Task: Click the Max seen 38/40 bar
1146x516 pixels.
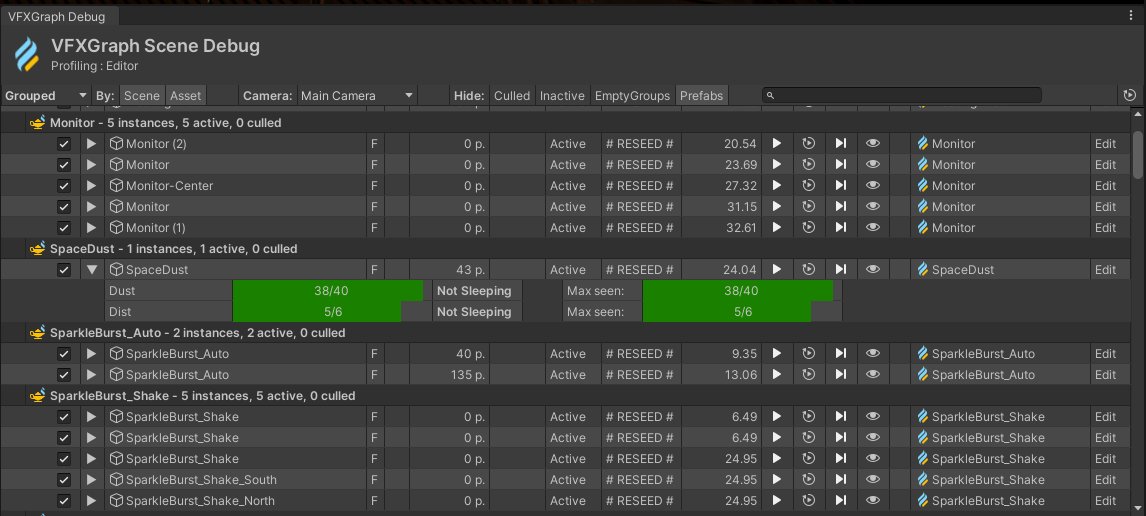Action: coord(742,291)
